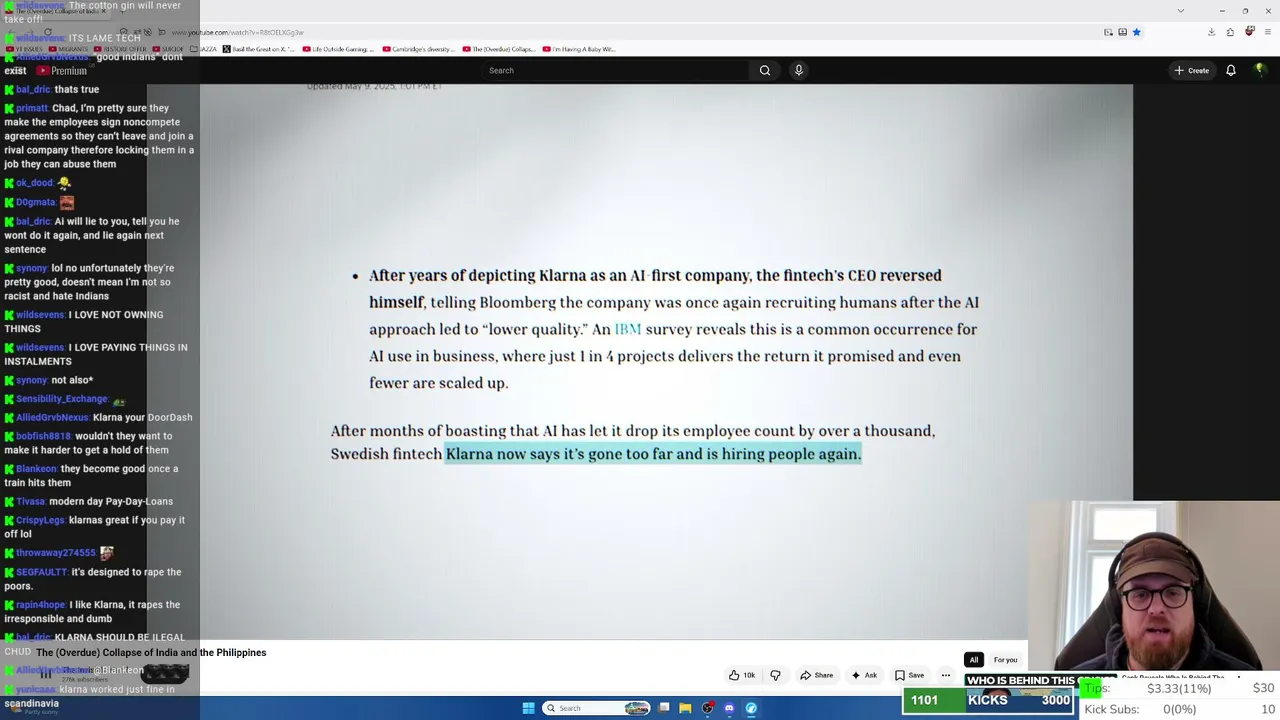Click the Ask button
This screenshot has width=1280, height=720.
[x=864, y=675]
